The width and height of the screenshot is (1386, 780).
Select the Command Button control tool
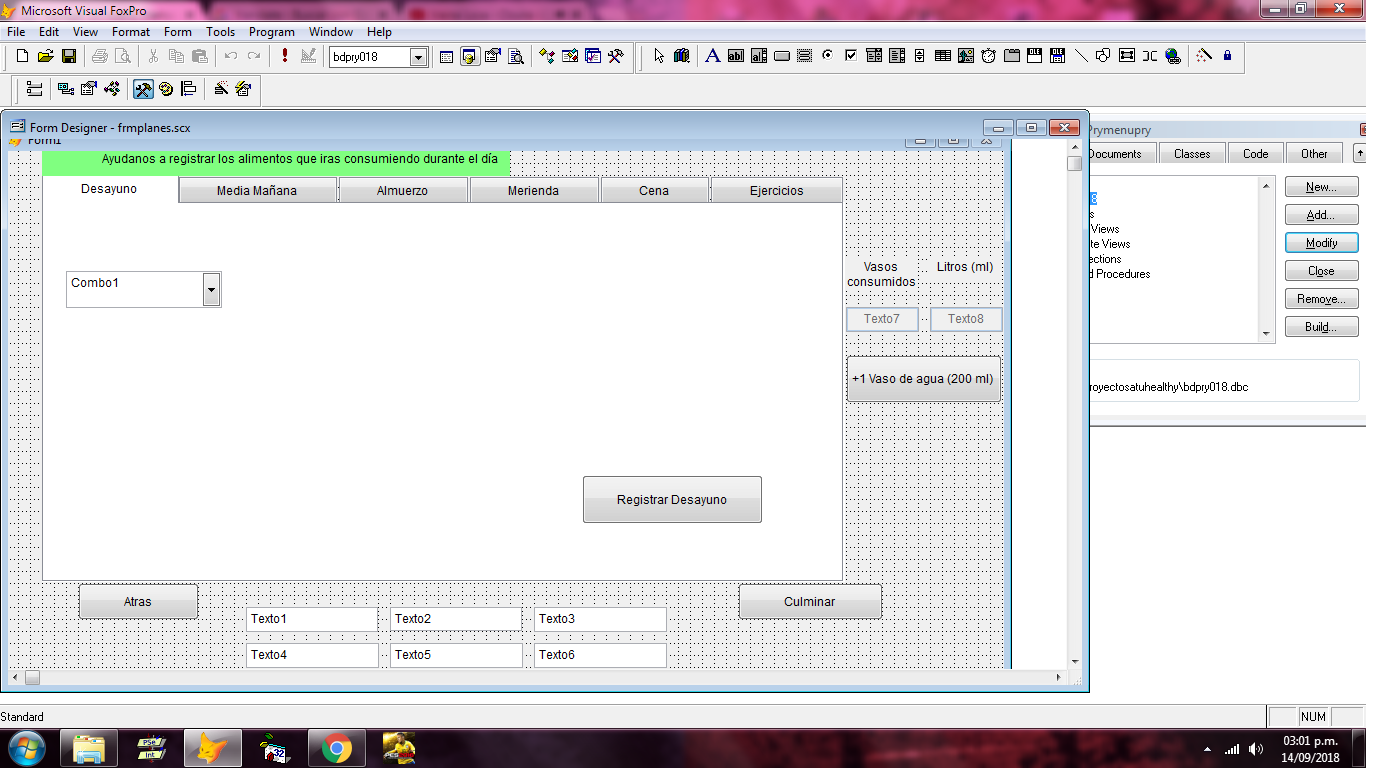[x=782, y=56]
